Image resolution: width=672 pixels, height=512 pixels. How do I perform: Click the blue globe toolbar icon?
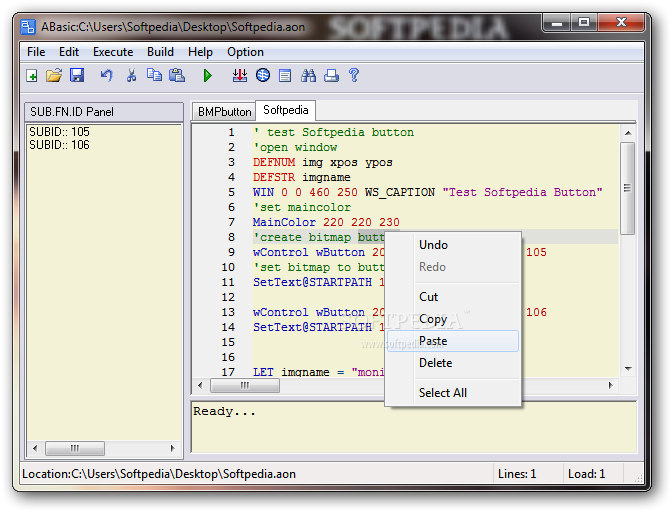click(x=263, y=75)
